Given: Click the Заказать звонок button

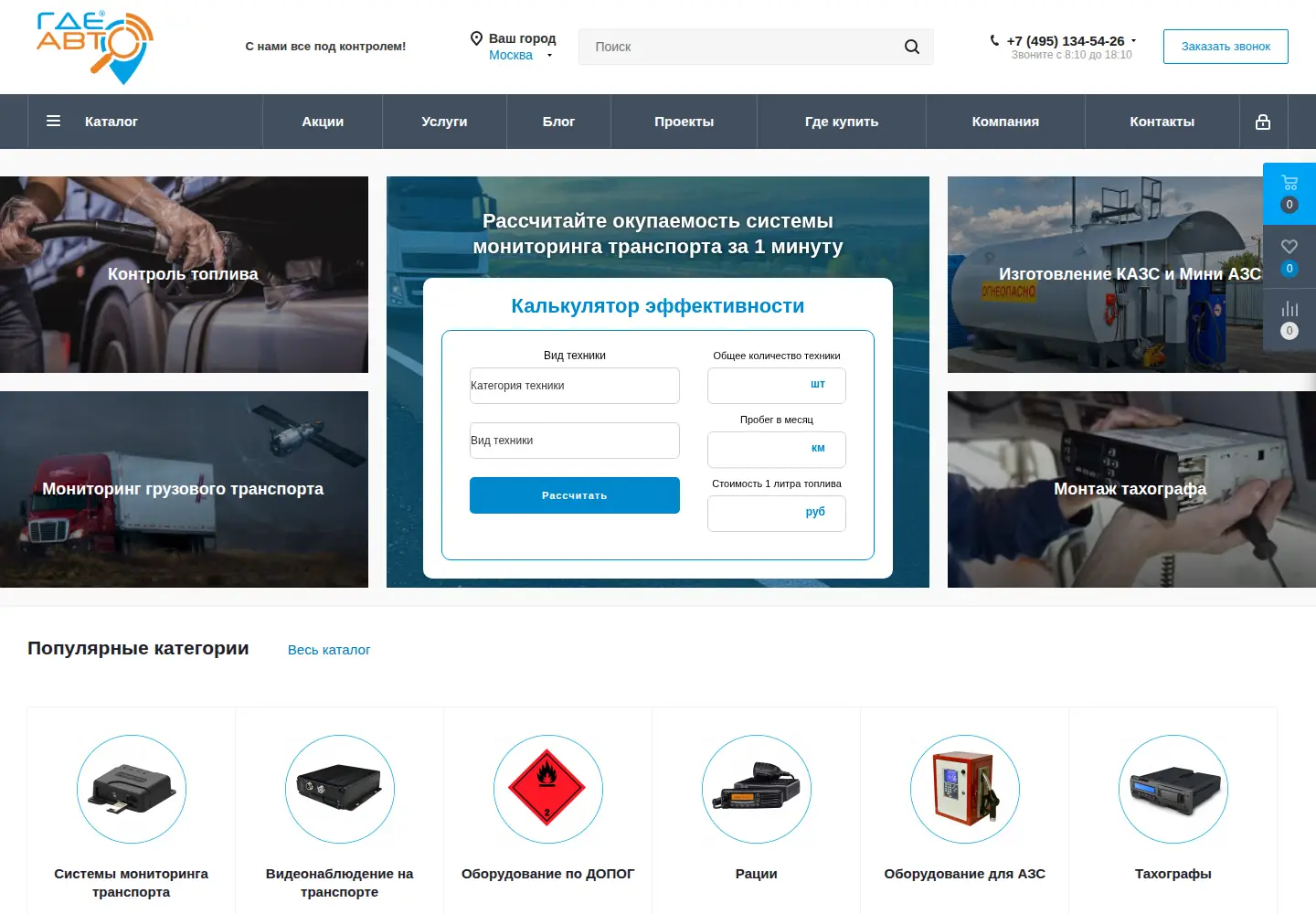Looking at the screenshot, I should click(x=1226, y=47).
